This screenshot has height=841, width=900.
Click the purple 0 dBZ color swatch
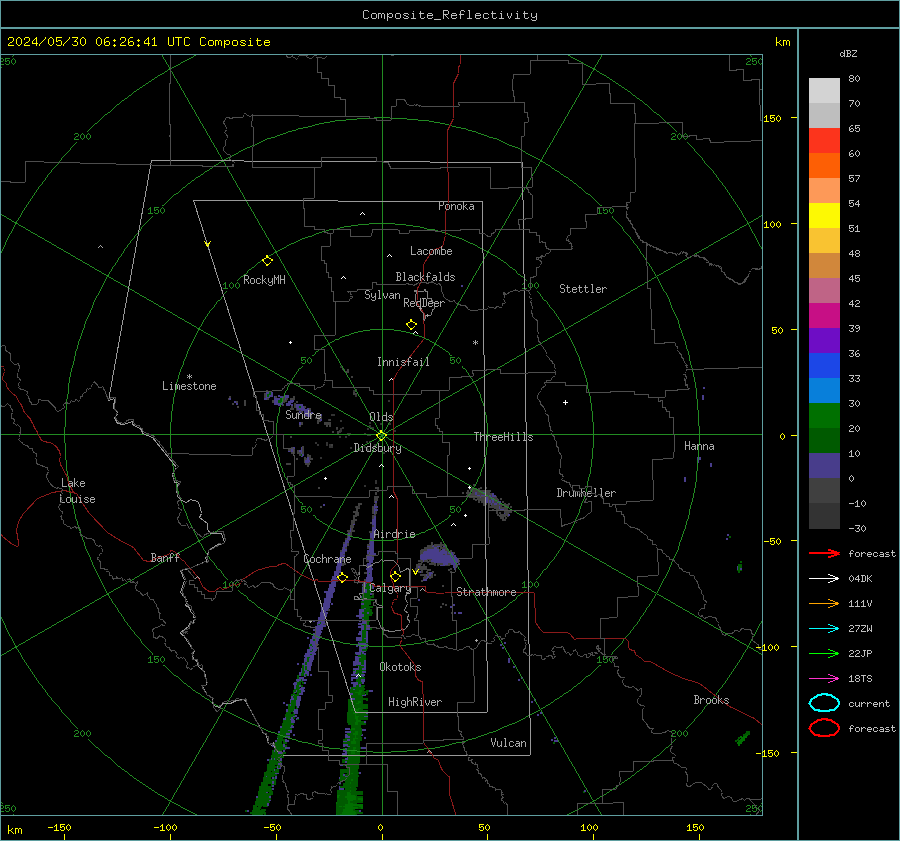click(824, 466)
